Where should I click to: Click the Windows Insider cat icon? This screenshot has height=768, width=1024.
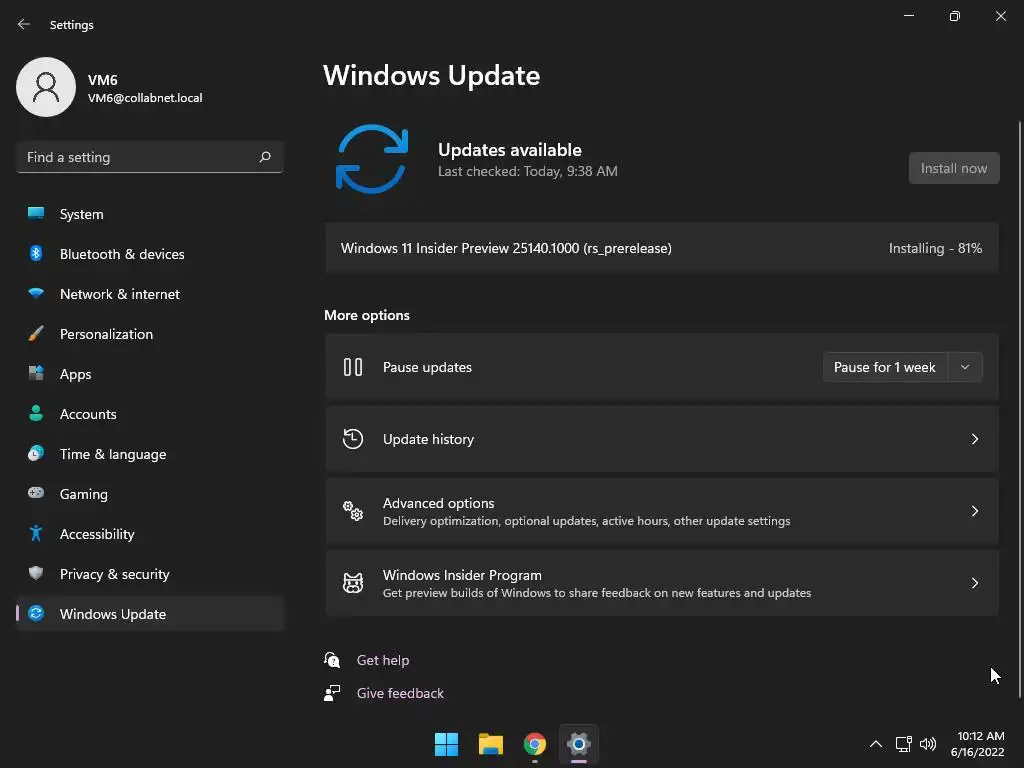tap(353, 583)
